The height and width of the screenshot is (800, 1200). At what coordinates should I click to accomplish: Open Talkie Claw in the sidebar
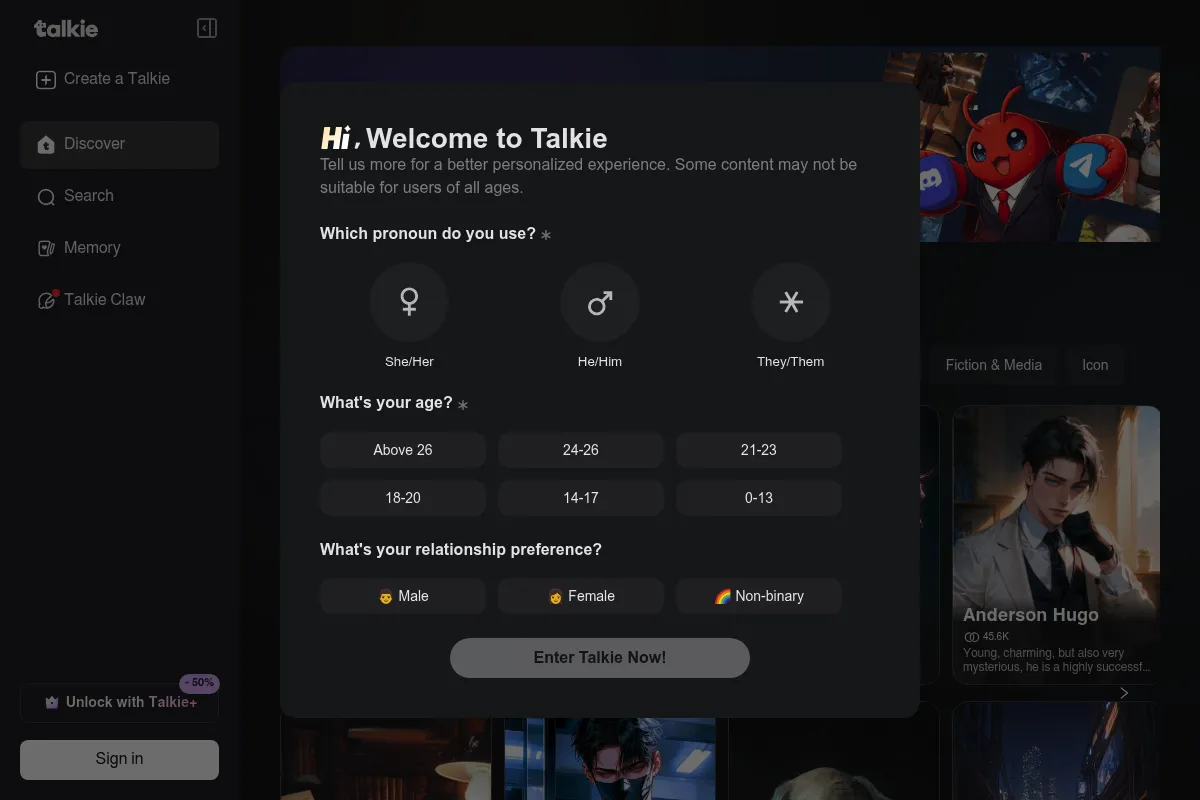click(x=119, y=300)
